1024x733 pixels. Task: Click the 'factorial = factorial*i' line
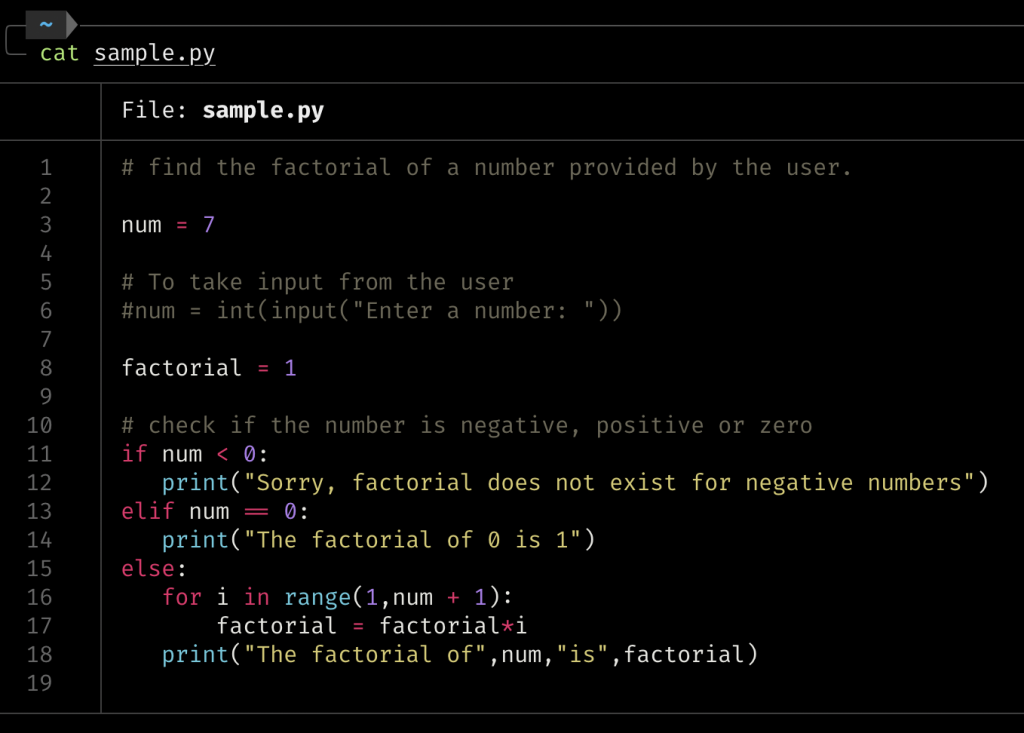click(372, 627)
